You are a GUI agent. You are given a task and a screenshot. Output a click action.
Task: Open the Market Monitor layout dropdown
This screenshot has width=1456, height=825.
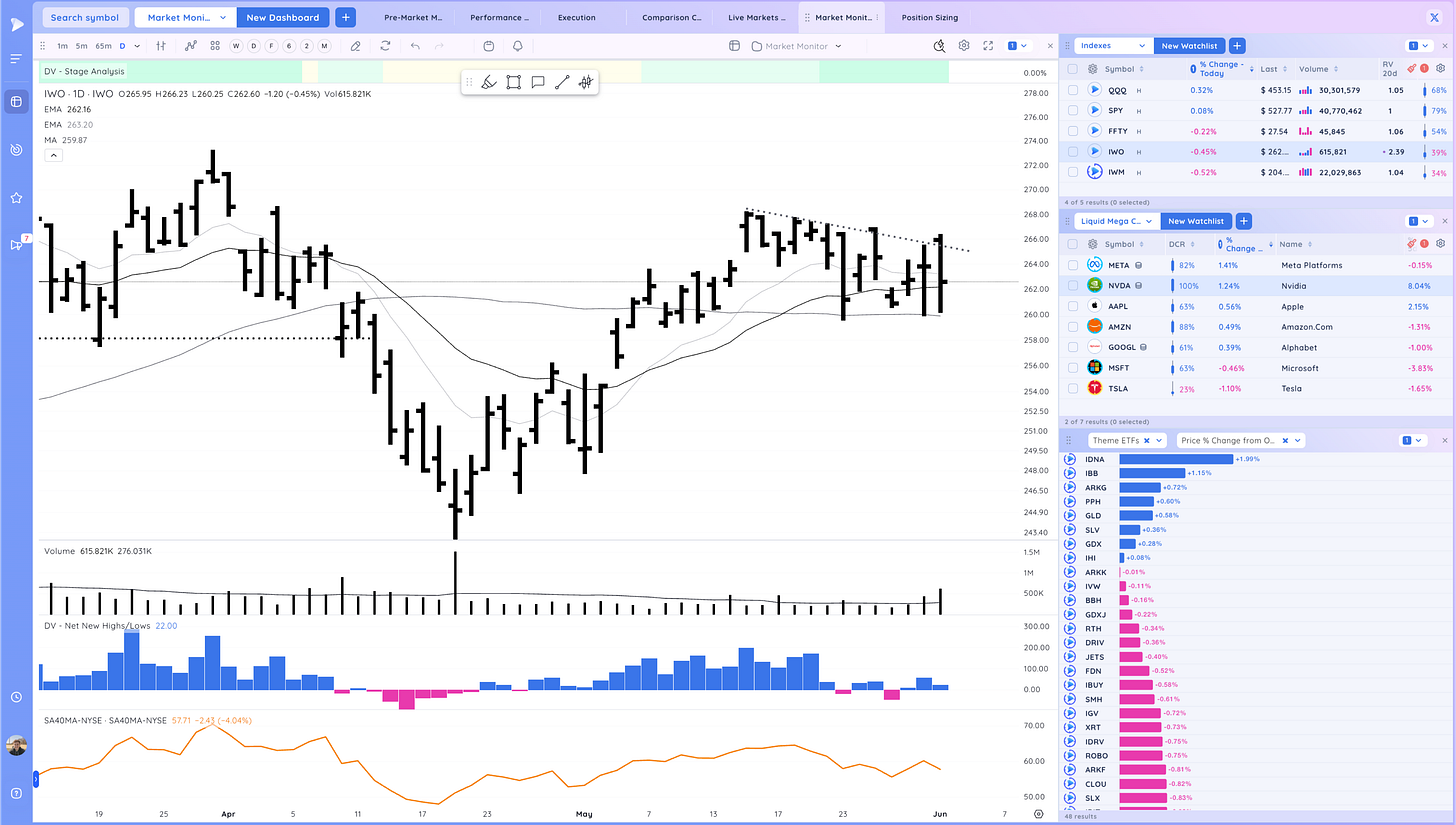(797, 46)
